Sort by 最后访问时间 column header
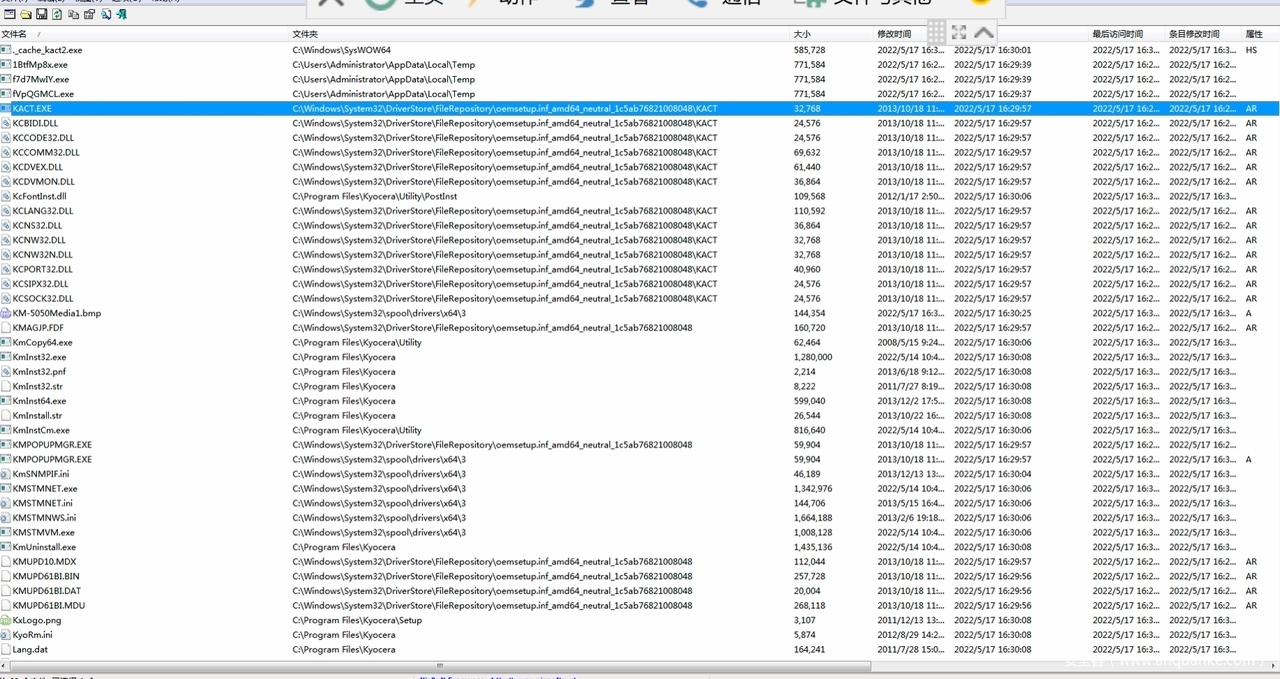Screen dimensions: 1280x679 (1117, 35)
